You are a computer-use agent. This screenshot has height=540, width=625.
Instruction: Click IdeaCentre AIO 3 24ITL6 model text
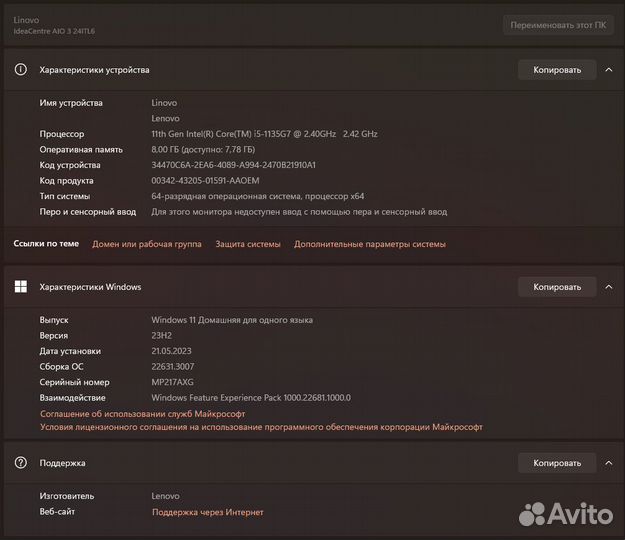54,31
